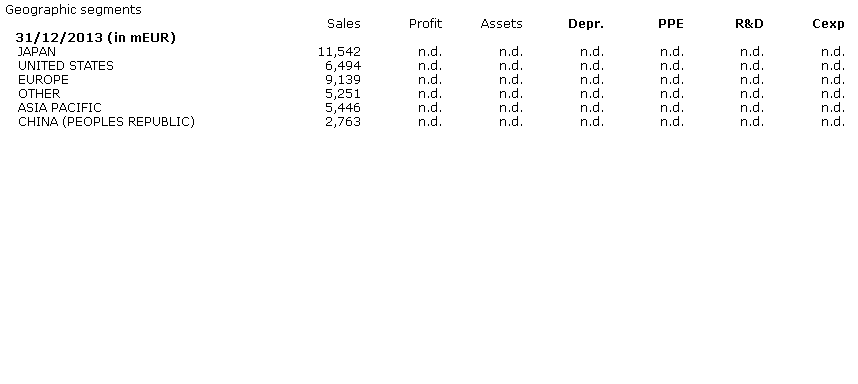
Task: Select the Assets column header
Action: [501, 24]
